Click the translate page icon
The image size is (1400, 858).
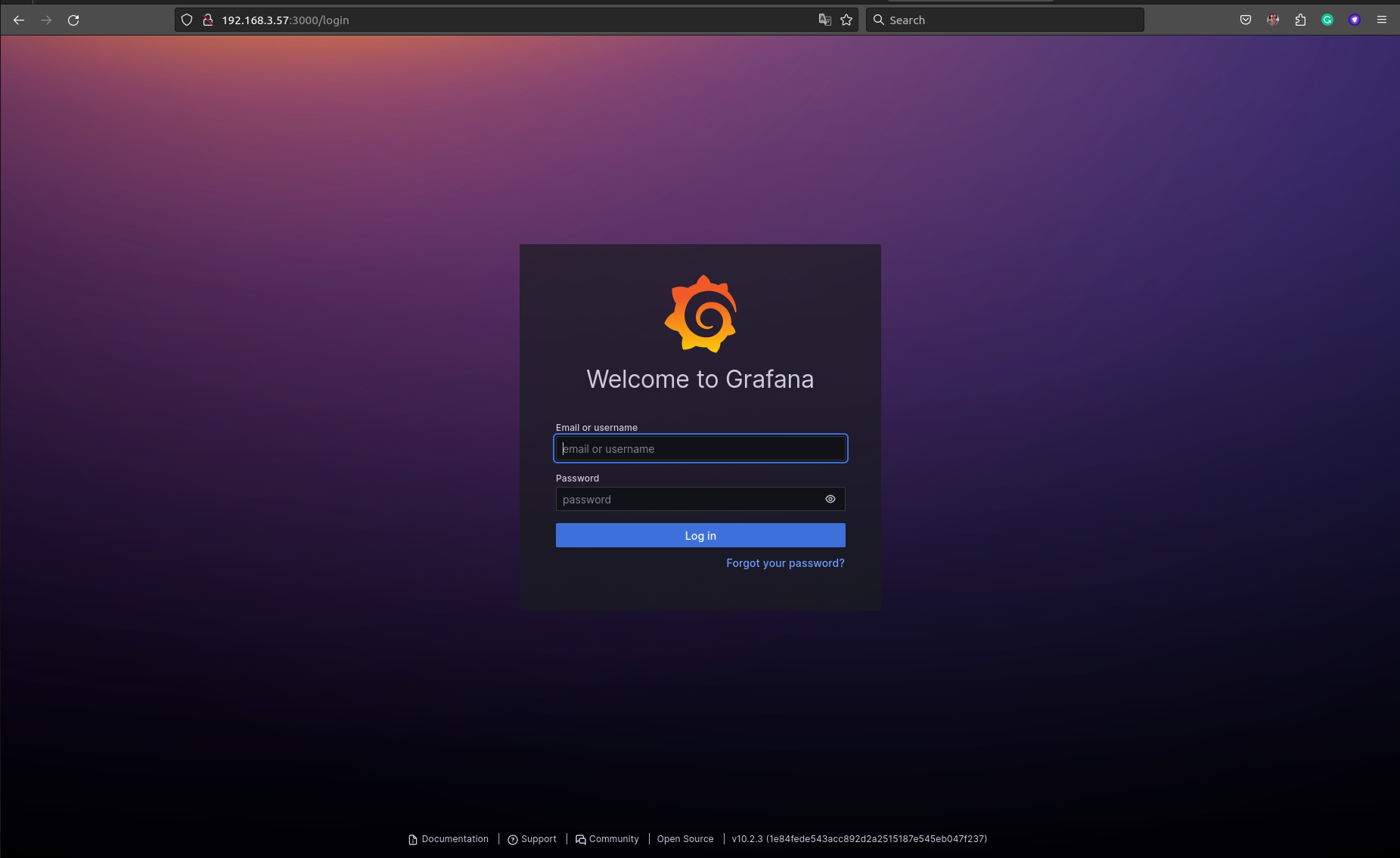[825, 20]
